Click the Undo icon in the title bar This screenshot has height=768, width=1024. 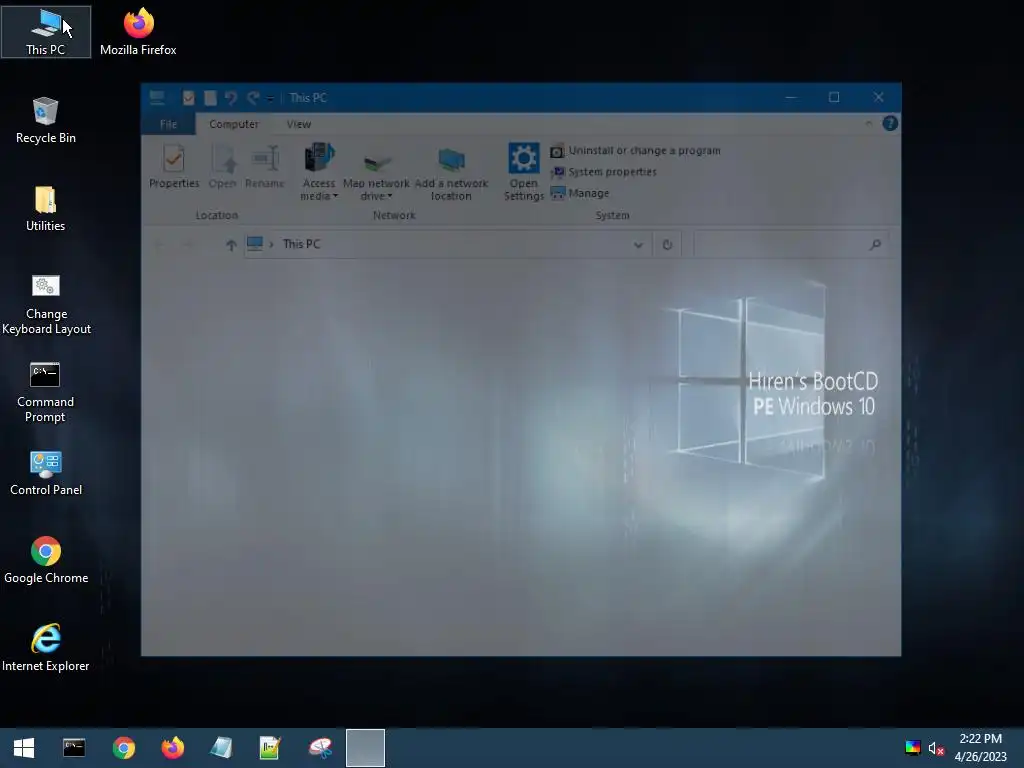coord(231,98)
